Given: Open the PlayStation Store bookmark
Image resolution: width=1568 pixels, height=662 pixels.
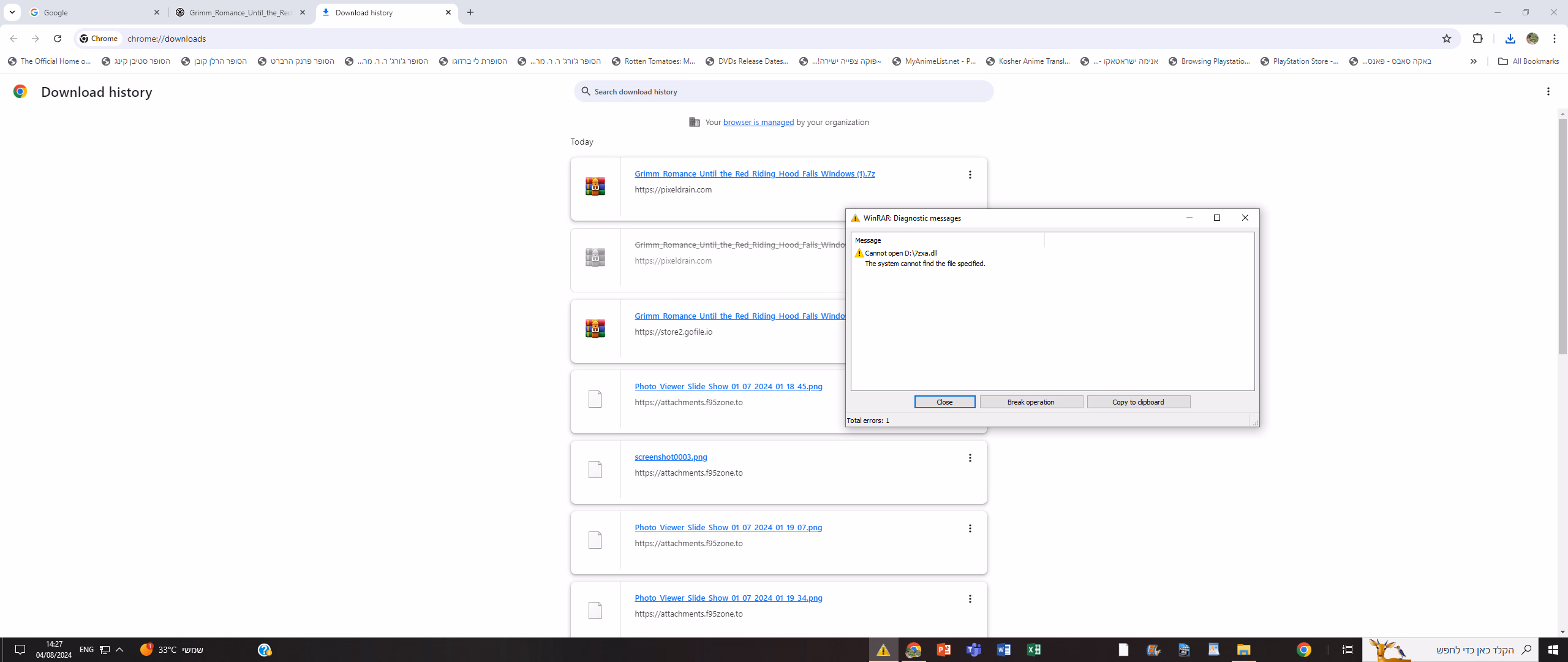Looking at the screenshot, I should point(1299,61).
